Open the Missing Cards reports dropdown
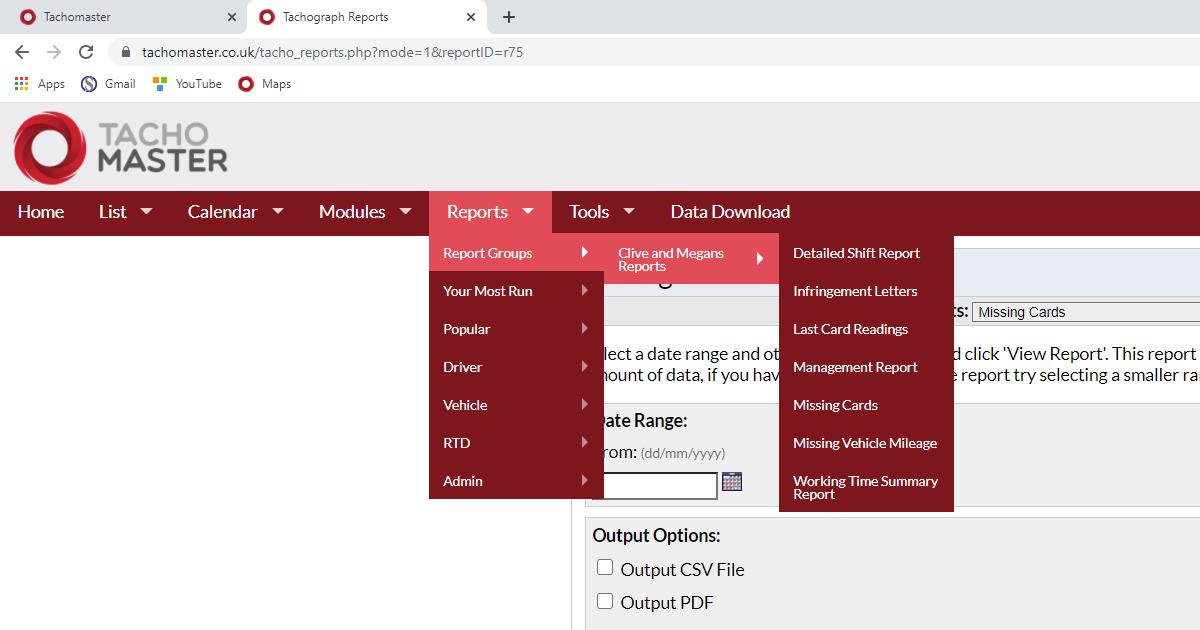1200x630 pixels. 1085,312
